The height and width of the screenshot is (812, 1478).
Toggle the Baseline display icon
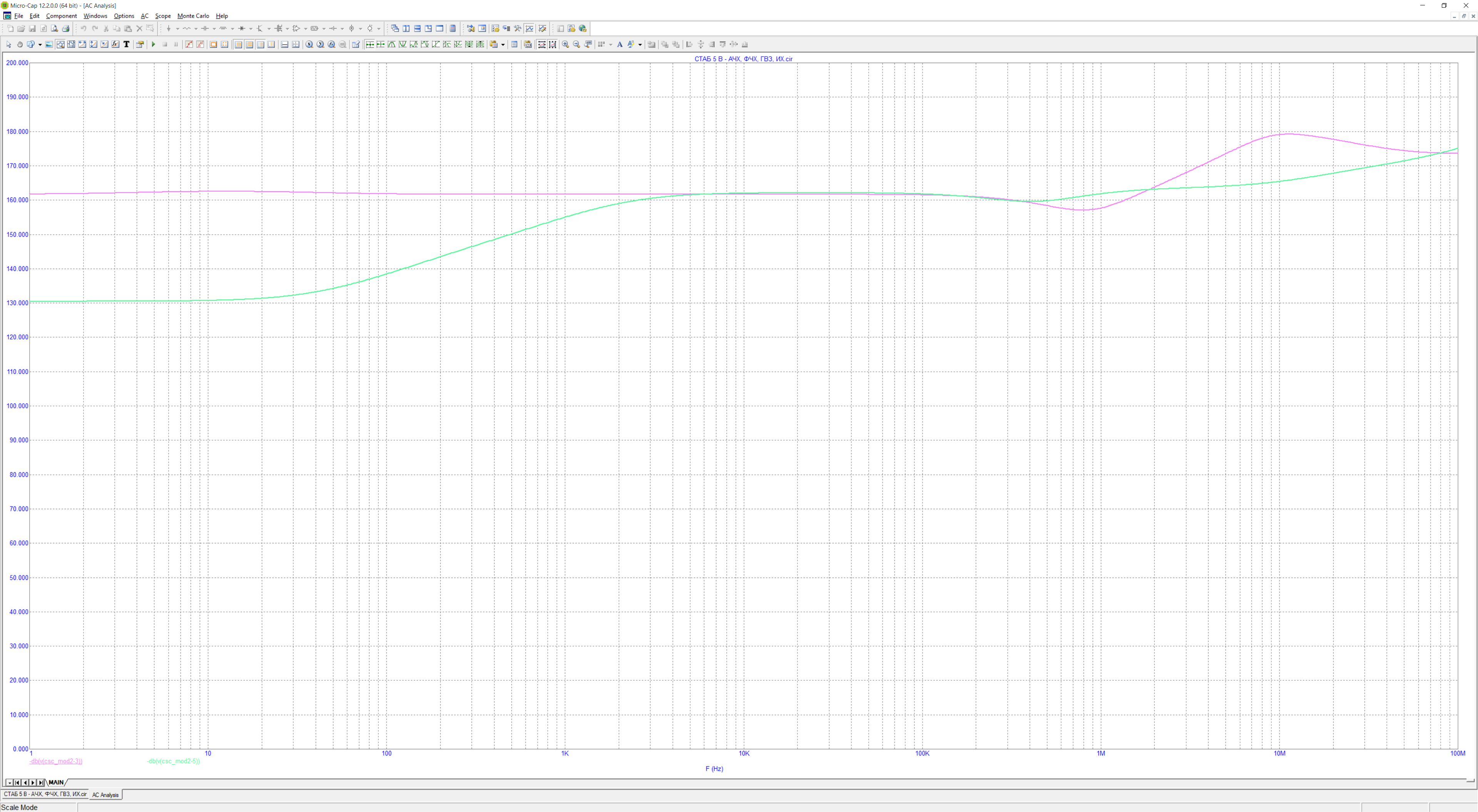tap(284, 44)
